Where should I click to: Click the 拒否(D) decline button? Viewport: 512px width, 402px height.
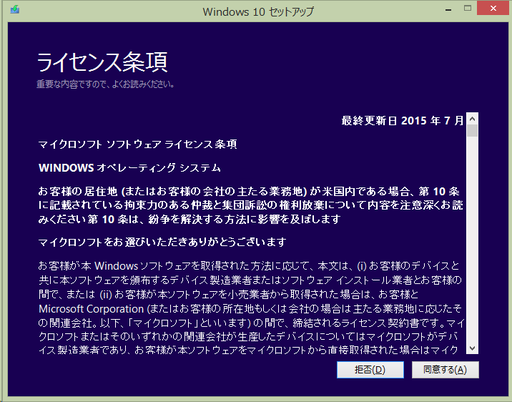click(x=370, y=370)
